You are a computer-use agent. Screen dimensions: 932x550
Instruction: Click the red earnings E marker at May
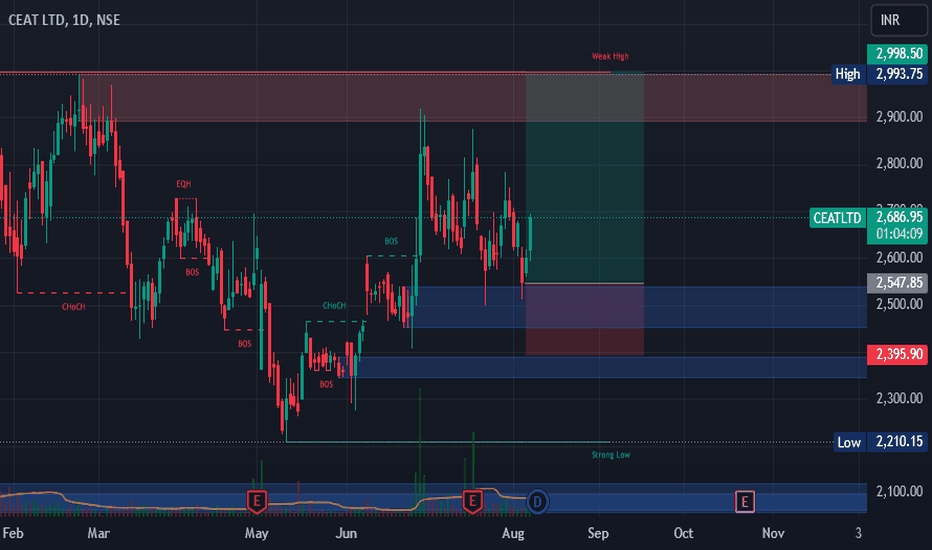pos(257,501)
